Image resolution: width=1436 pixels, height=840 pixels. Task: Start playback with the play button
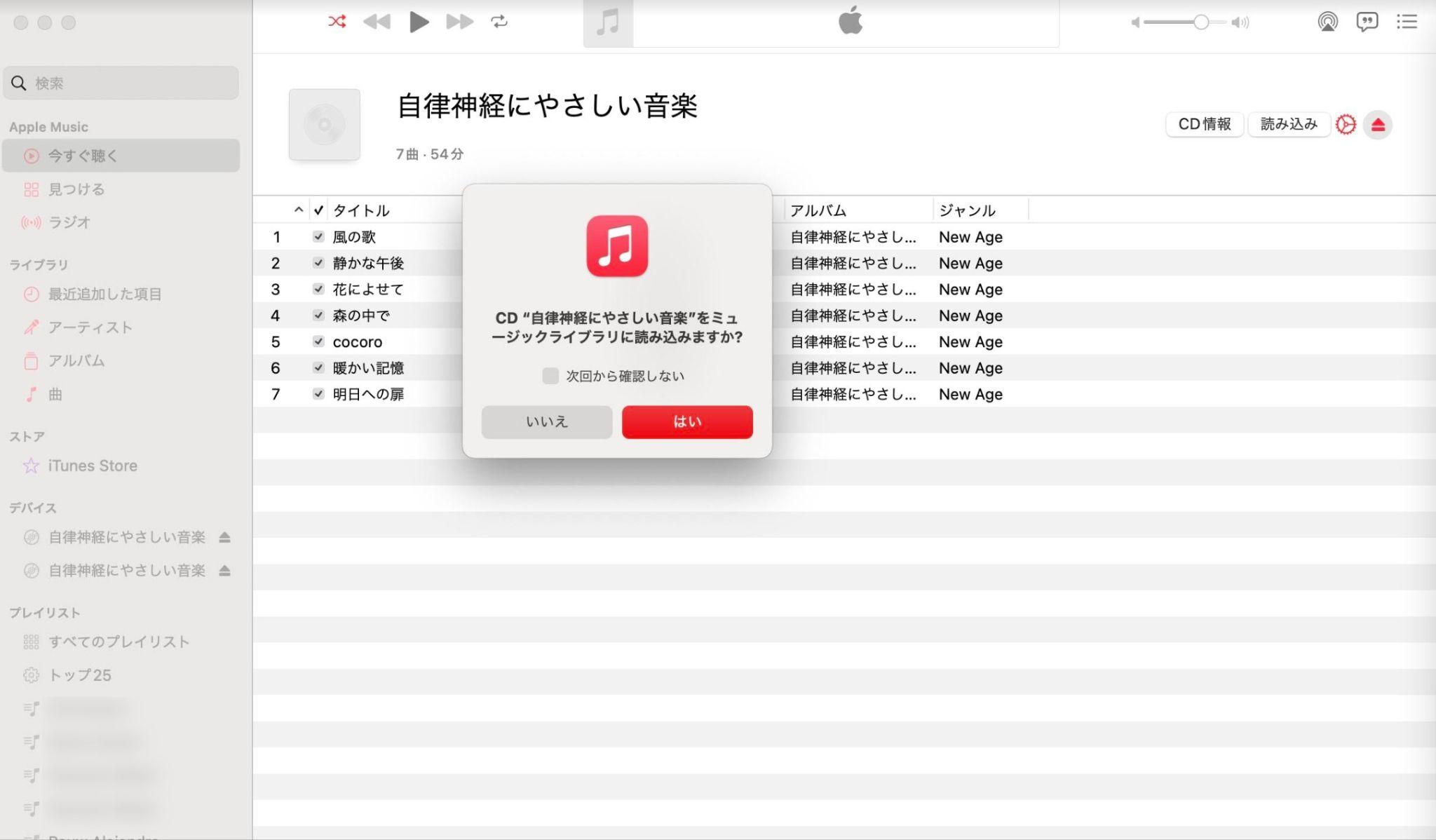419,22
